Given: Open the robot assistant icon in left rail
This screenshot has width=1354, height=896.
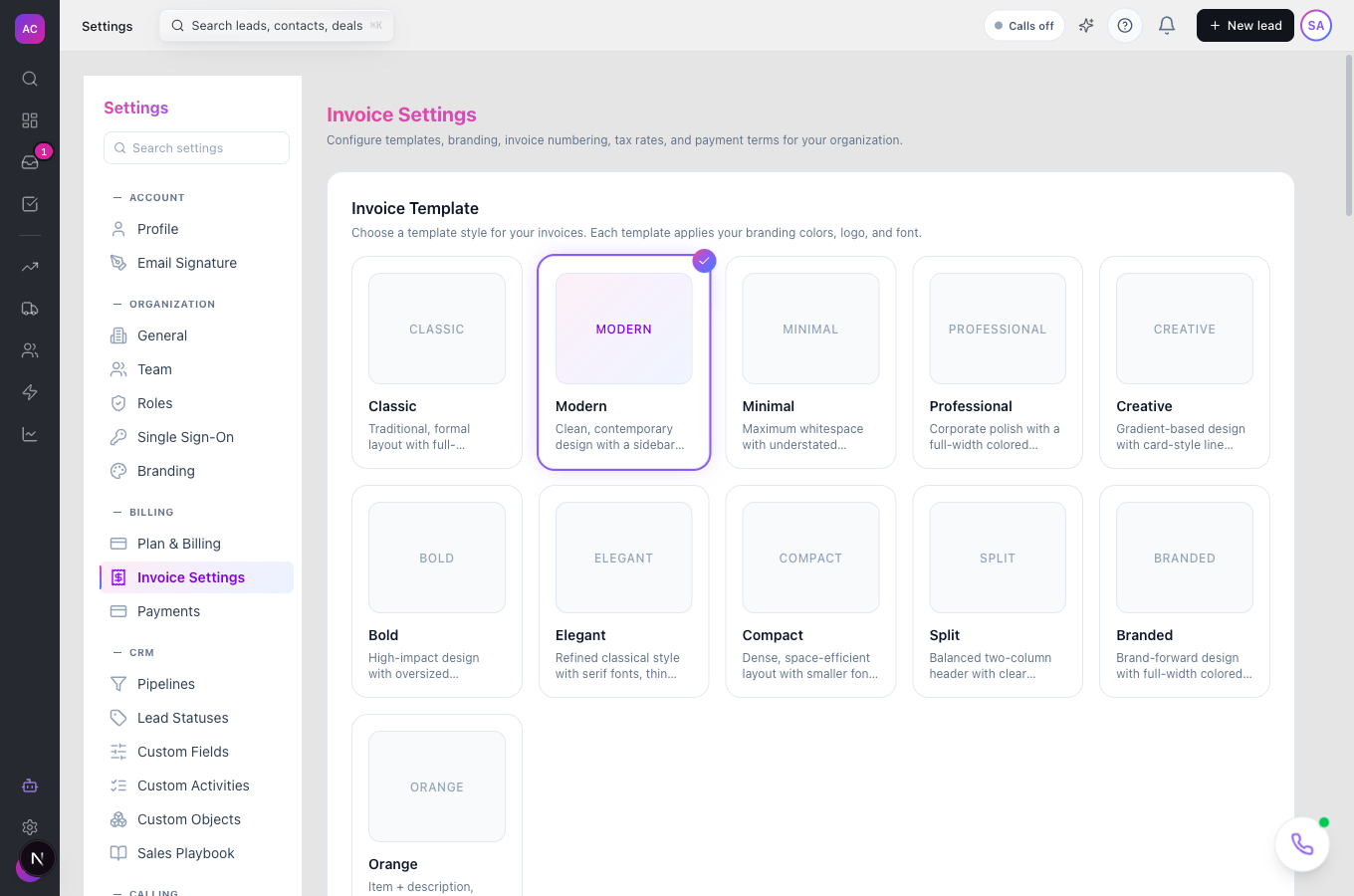Looking at the screenshot, I should 30,785.
